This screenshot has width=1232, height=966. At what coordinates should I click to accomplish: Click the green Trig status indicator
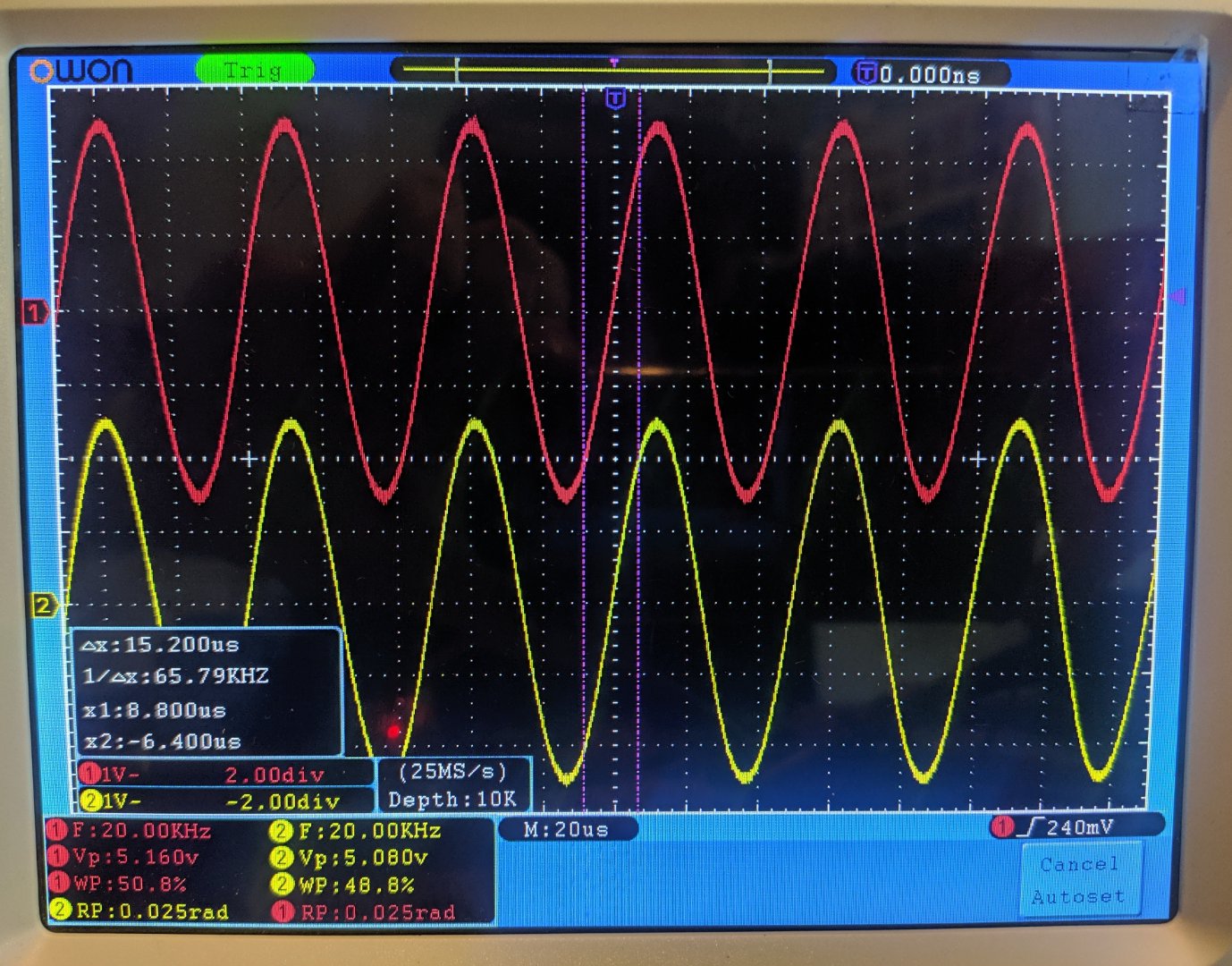[254, 70]
